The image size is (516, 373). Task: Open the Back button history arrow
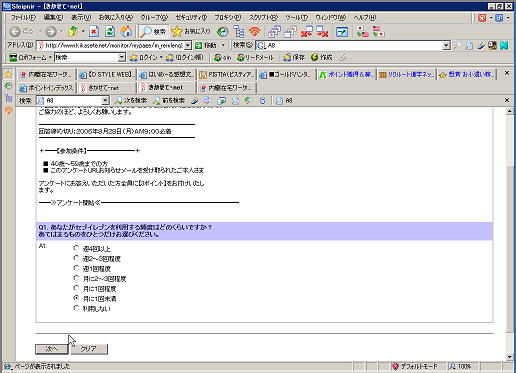[40, 32]
